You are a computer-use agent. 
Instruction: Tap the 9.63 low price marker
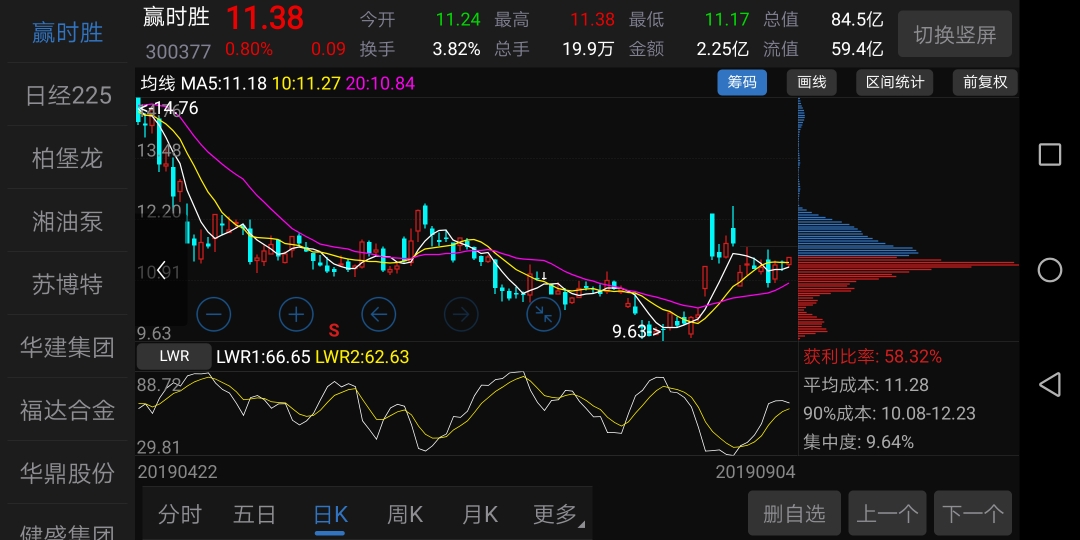pyautogui.click(x=637, y=331)
